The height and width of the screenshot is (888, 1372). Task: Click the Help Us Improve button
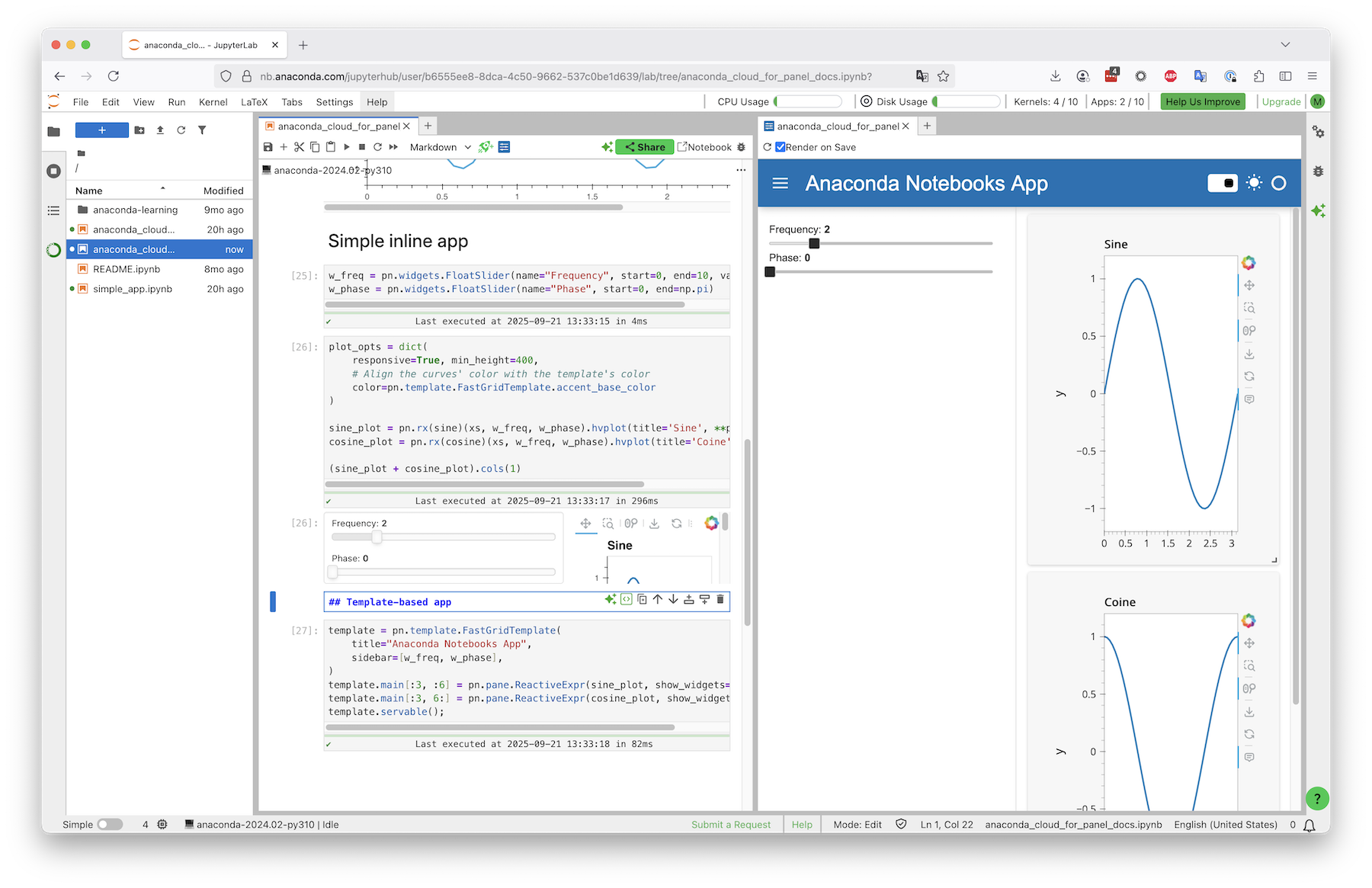coord(1202,102)
